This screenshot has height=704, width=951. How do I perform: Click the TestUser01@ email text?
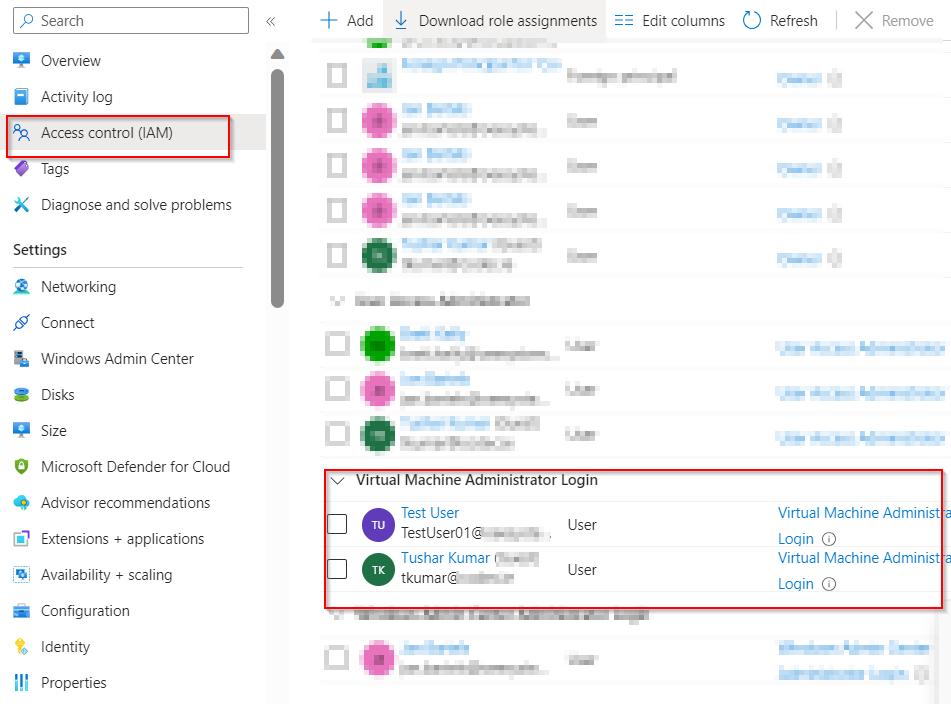(x=442, y=533)
